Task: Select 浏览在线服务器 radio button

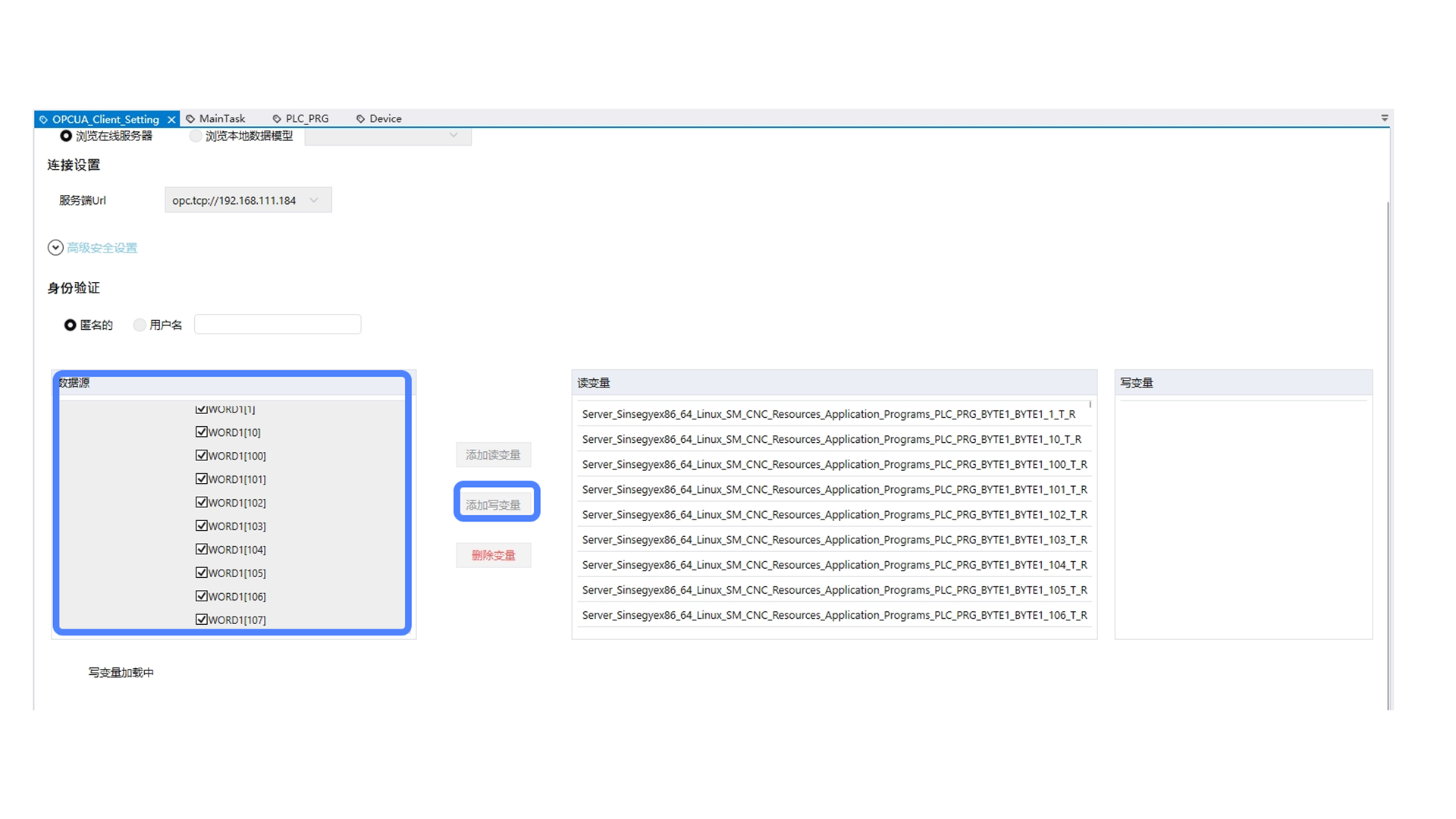Action: [x=66, y=136]
